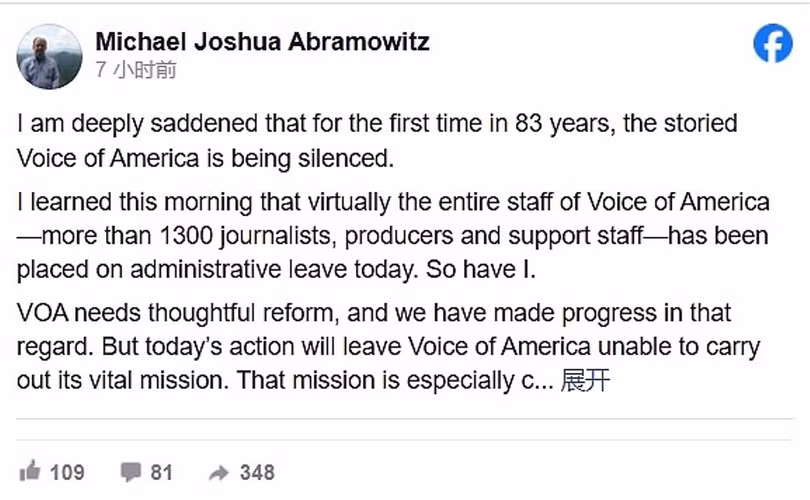Image resolution: width=810 pixels, height=500 pixels.
Task: View the 348 shares count
Action: [x=257, y=471]
